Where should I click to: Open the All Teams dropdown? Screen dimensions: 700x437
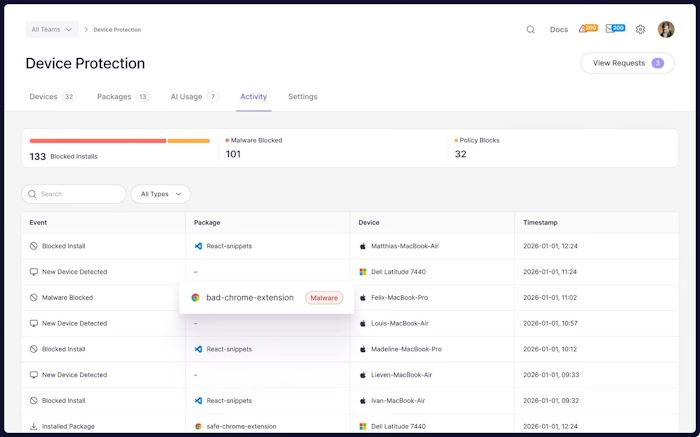52,29
